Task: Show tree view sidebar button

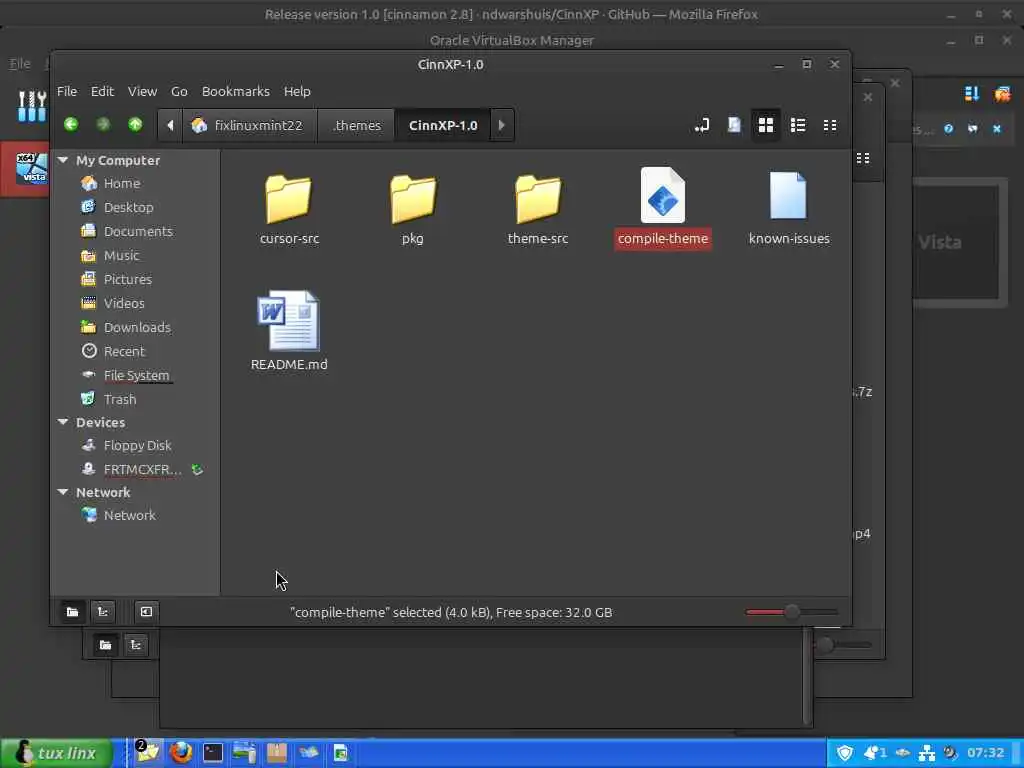Action: pos(103,612)
